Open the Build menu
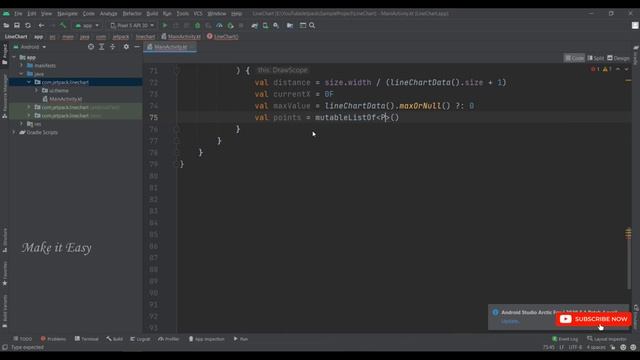 coord(152,13)
